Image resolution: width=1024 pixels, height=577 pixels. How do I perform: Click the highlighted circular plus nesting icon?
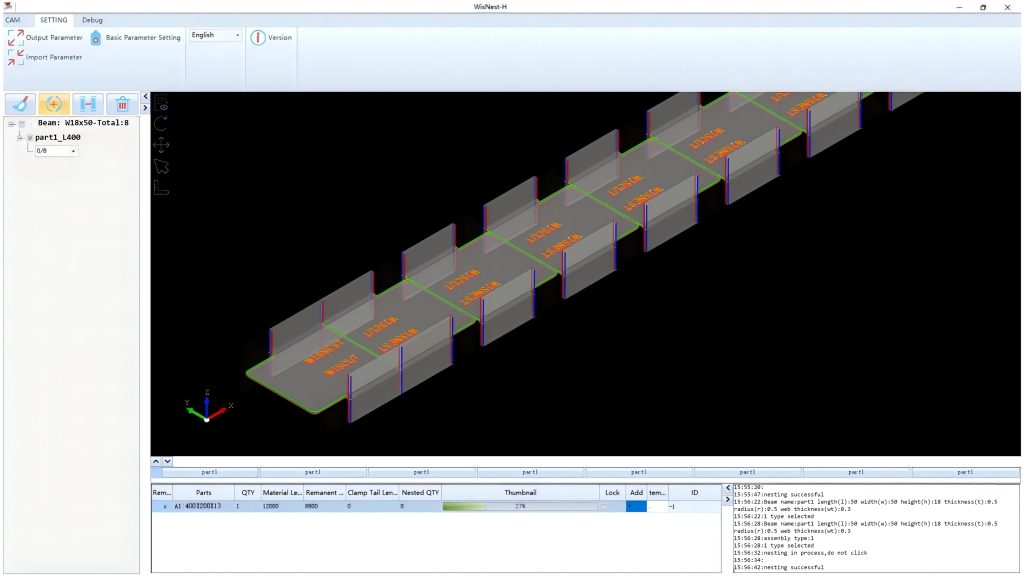(54, 104)
